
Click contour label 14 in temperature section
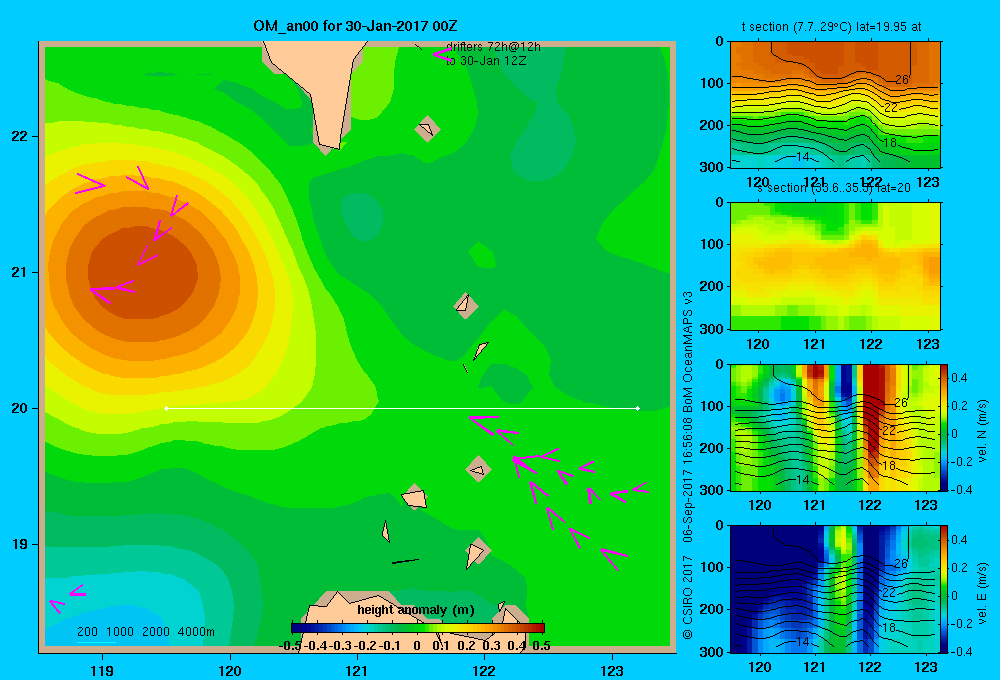[x=802, y=156]
